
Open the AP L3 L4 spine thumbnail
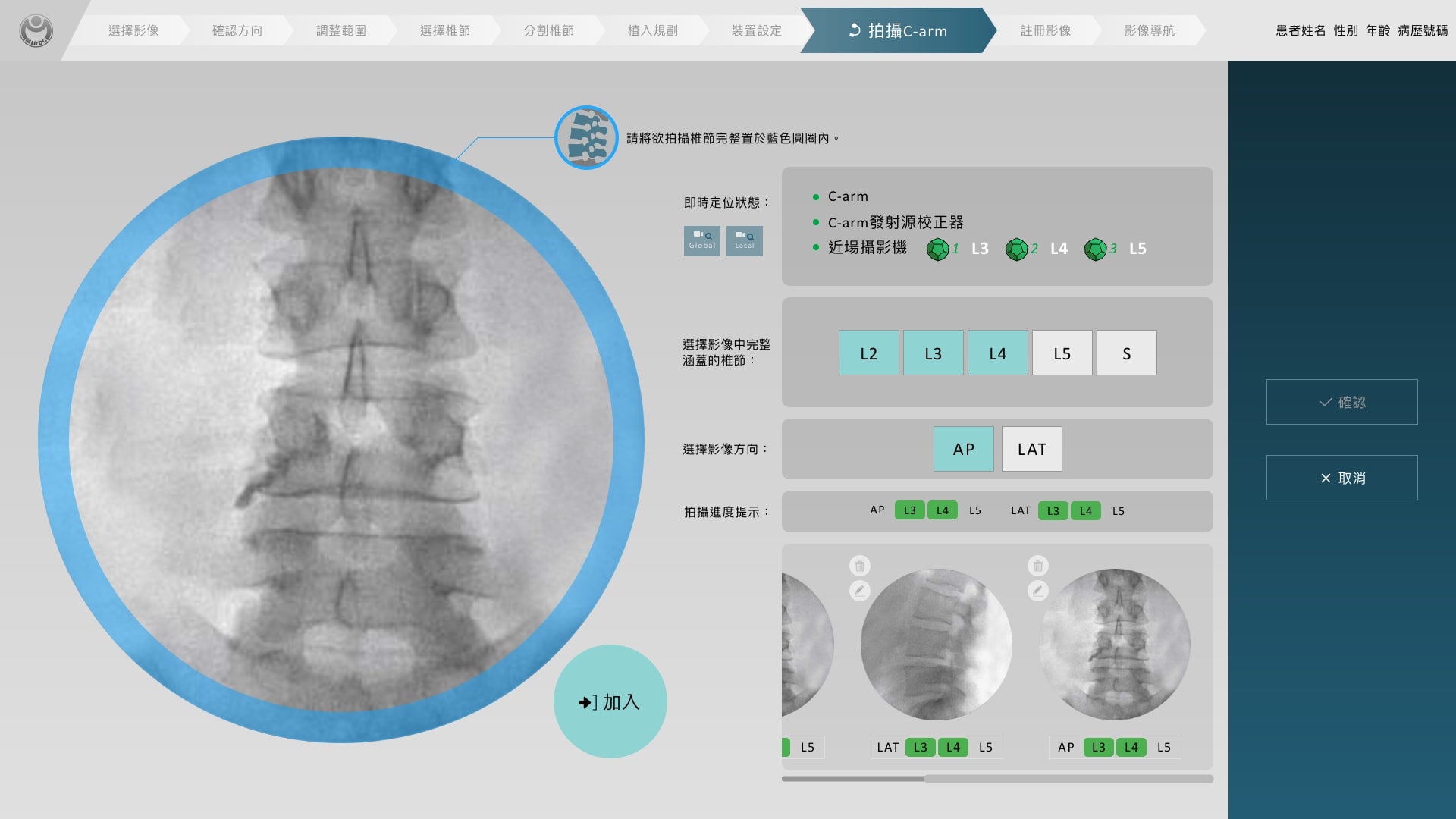point(1114,645)
